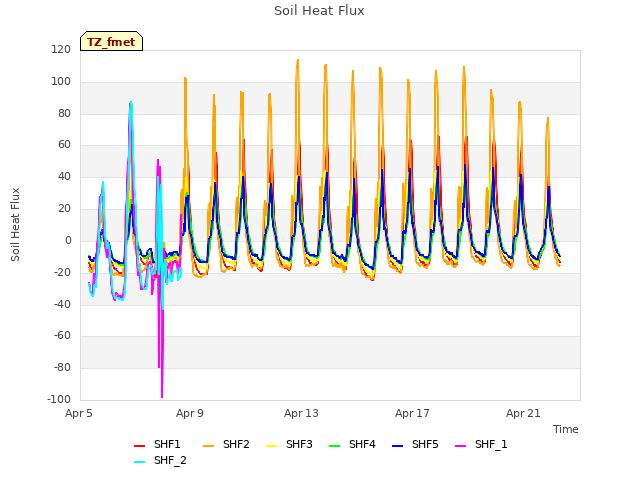Click the -40 y-axis tick label
The image size is (640, 480).
(x=62, y=304)
